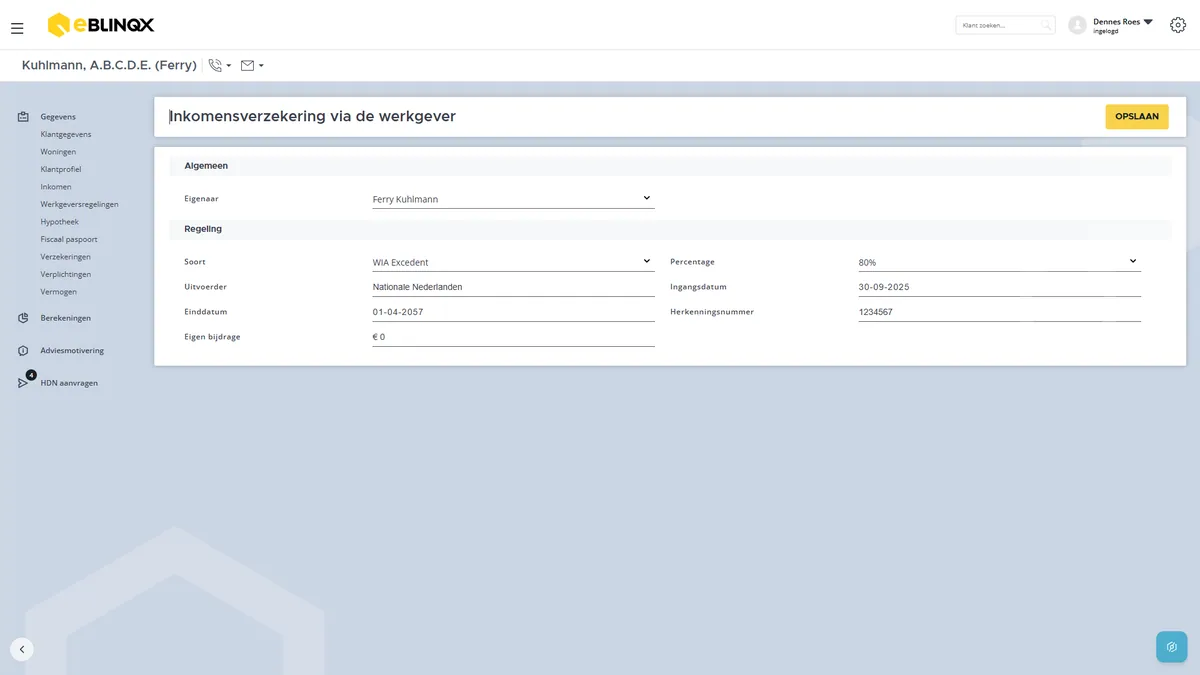Click the Eigen bijdrage field showing € 0
Viewport: 1200px width, 675px height.
point(513,337)
